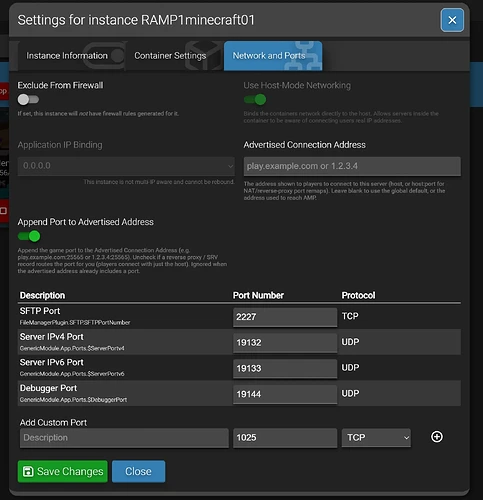Screen dimensions: 483x500
Task: Click the Exclude From Firewall label
Action: [60, 85]
